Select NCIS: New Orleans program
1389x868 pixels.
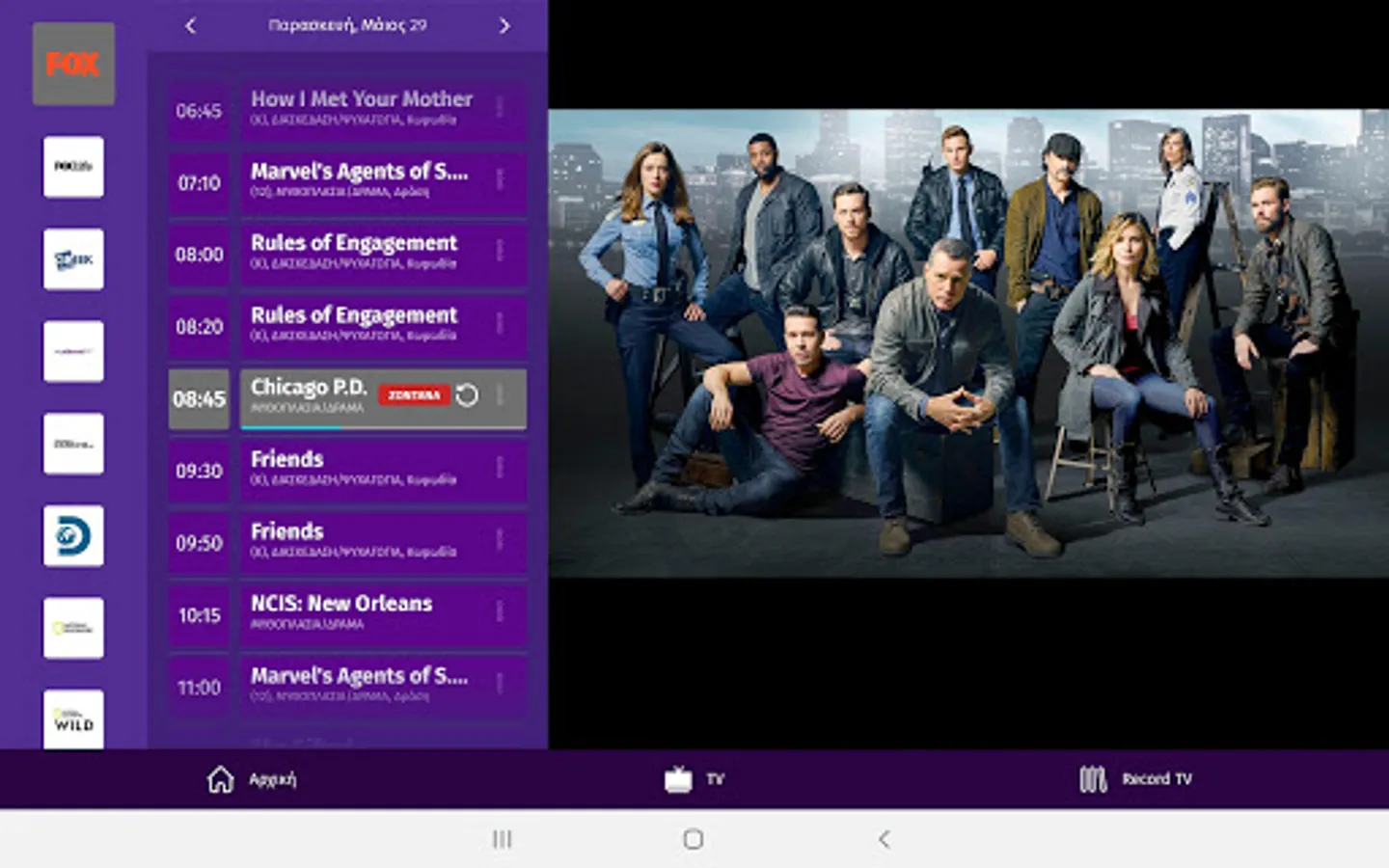(x=383, y=614)
